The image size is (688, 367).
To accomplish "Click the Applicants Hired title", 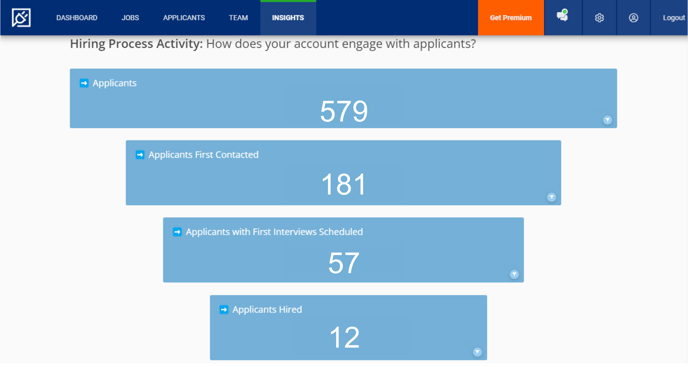I will point(267,309).
